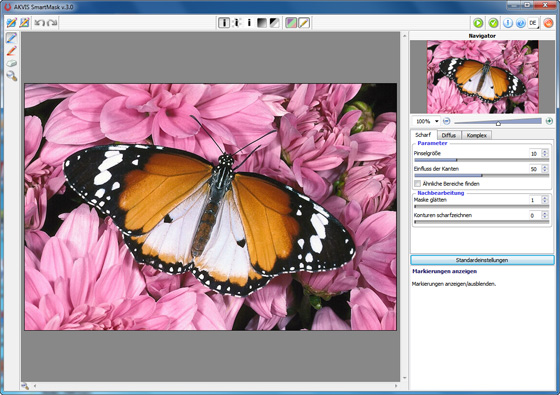Click the vertical scrollbar up arrow
The width and height of the screenshot is (560, 395).
coord(404,36)
